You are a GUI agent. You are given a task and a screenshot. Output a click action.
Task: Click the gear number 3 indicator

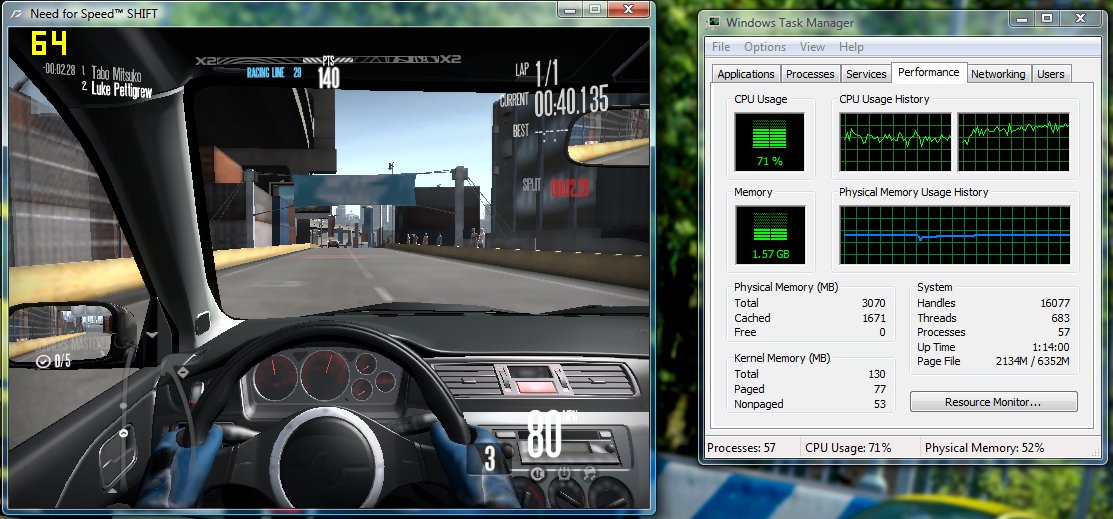click(x=490, y=459)
